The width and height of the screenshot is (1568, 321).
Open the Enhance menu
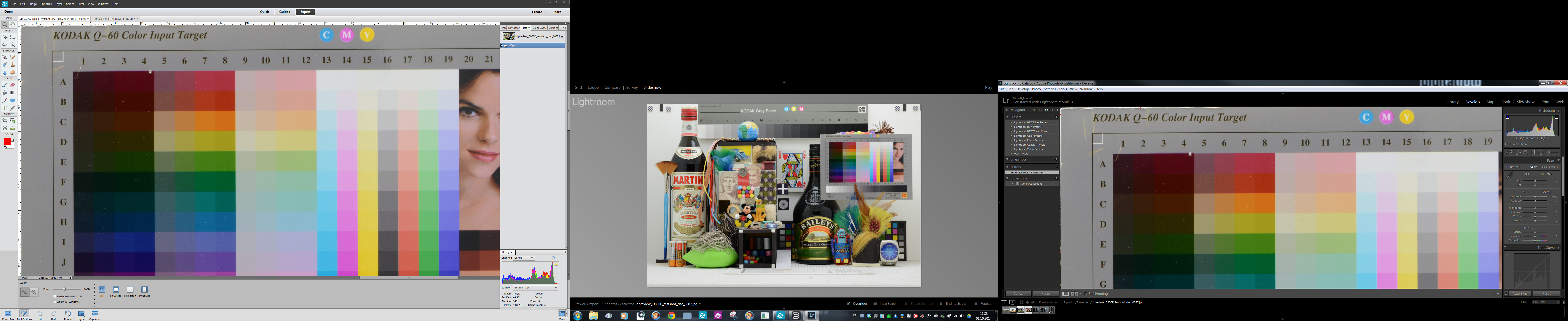[46, 4]
